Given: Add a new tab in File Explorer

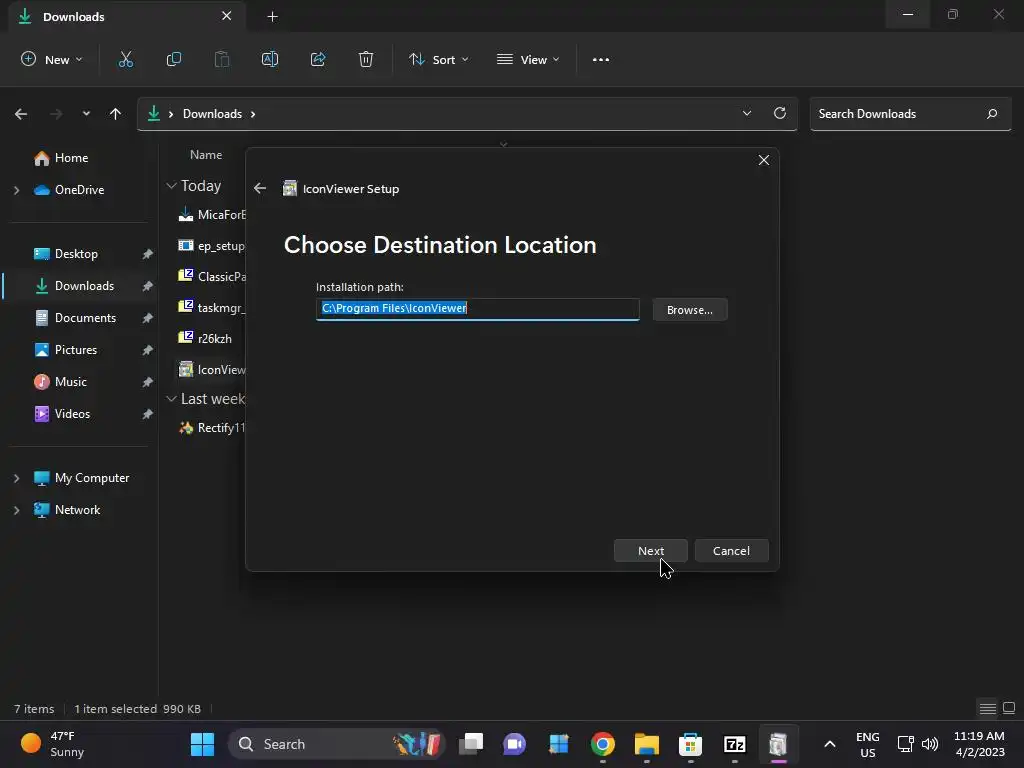Looking at the screenshot, I should click(x=273, y=16).
